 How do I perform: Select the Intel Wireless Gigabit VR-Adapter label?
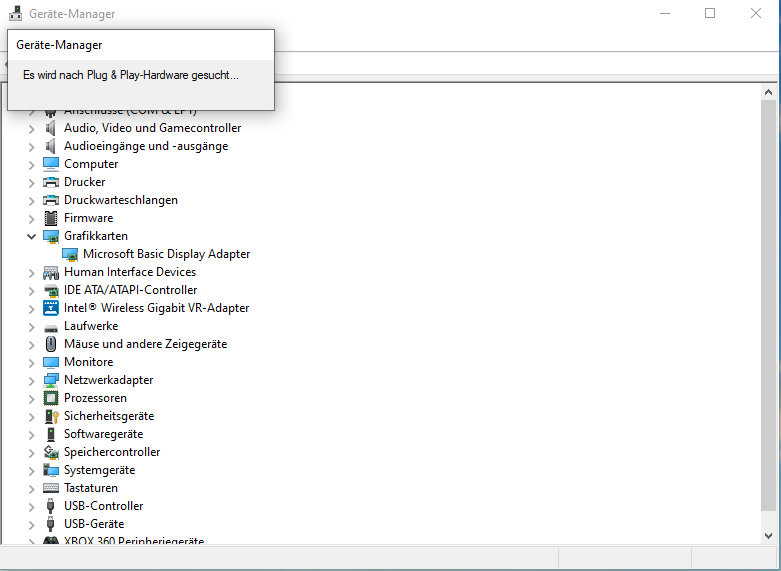point(156,308)
